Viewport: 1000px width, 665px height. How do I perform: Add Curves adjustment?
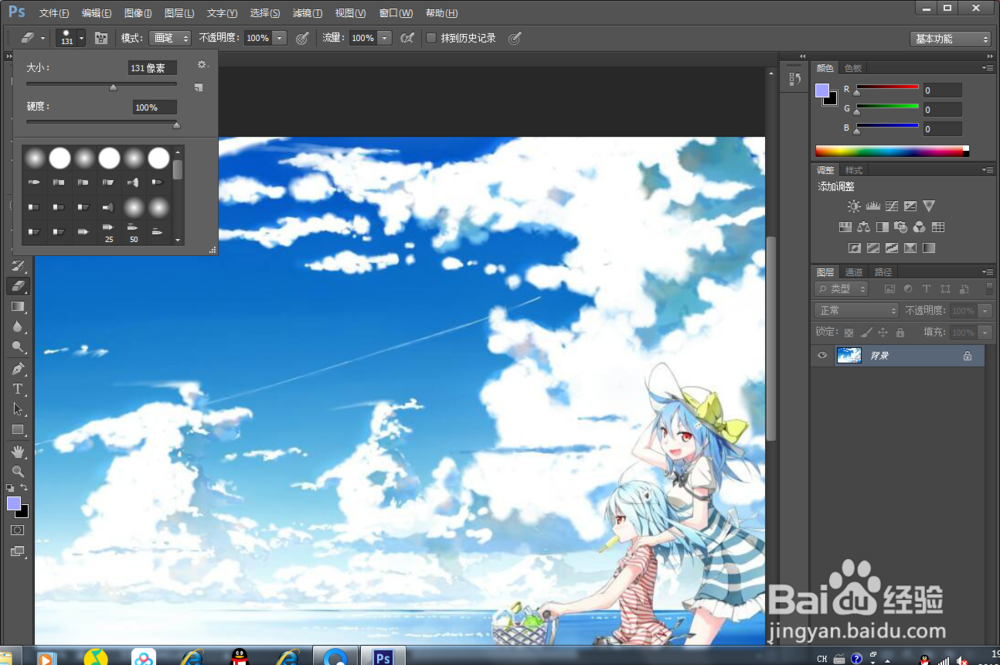(x=892, y=206)
